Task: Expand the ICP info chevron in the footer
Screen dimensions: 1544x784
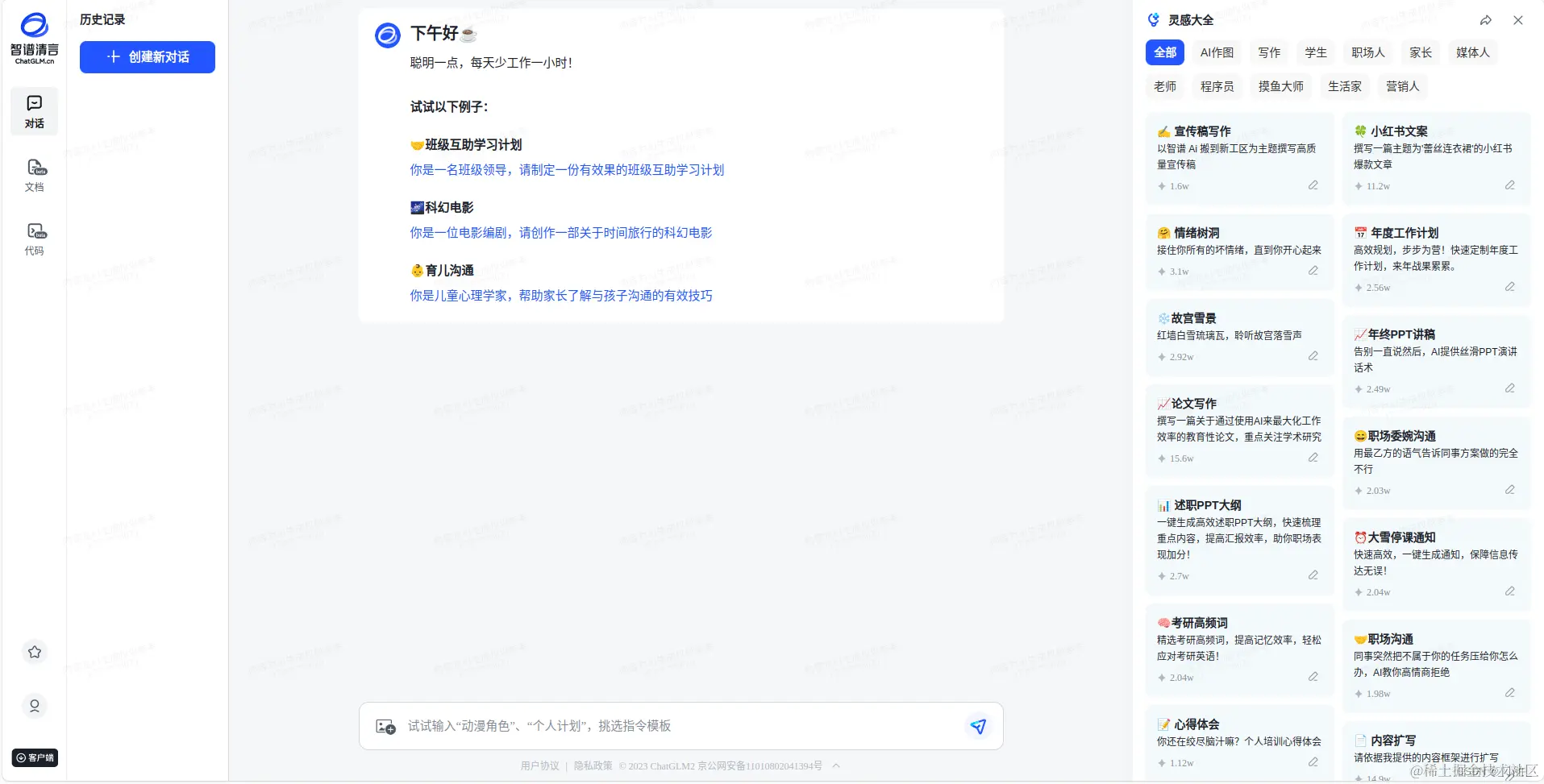Action: [835, 765]
